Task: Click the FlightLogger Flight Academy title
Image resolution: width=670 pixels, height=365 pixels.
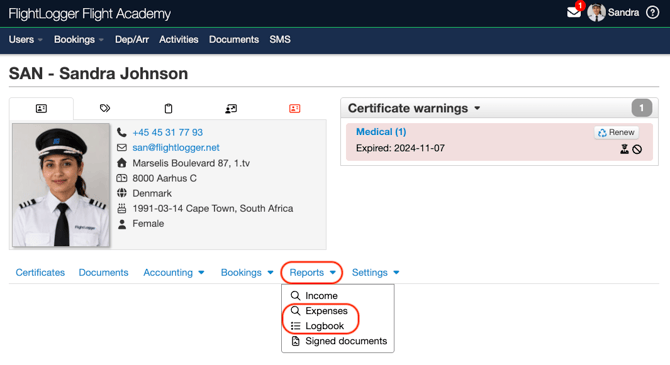Action: (x=90, y=14)
